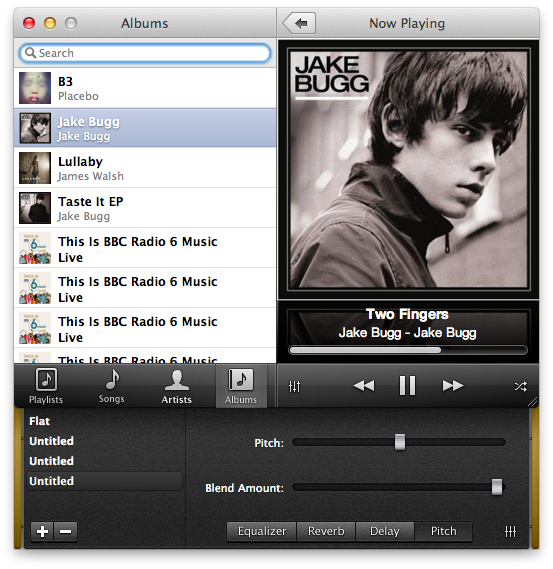Click the large Jake Bugg album artwork

[408, 169]
